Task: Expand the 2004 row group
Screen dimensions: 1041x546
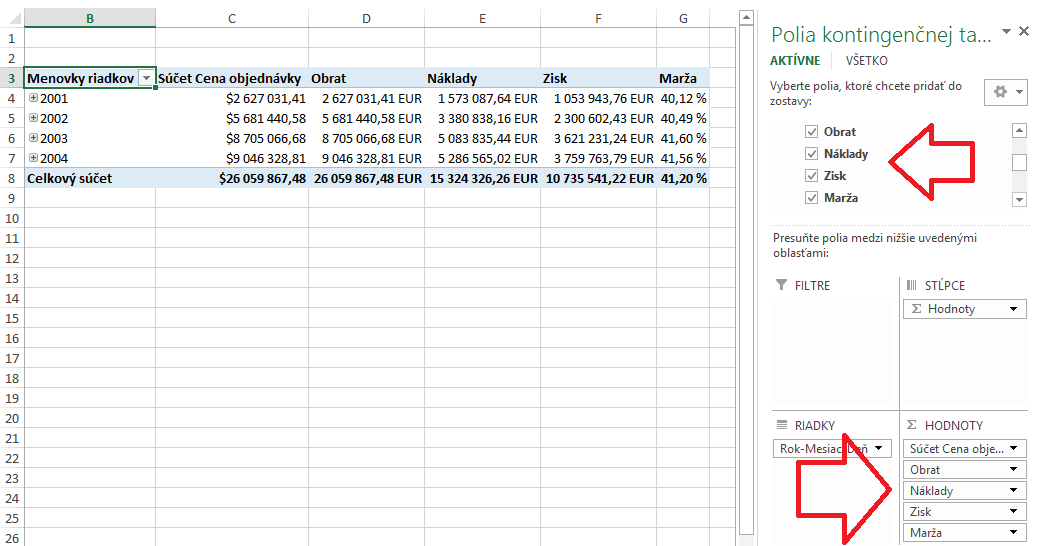Action: (33, 158)
